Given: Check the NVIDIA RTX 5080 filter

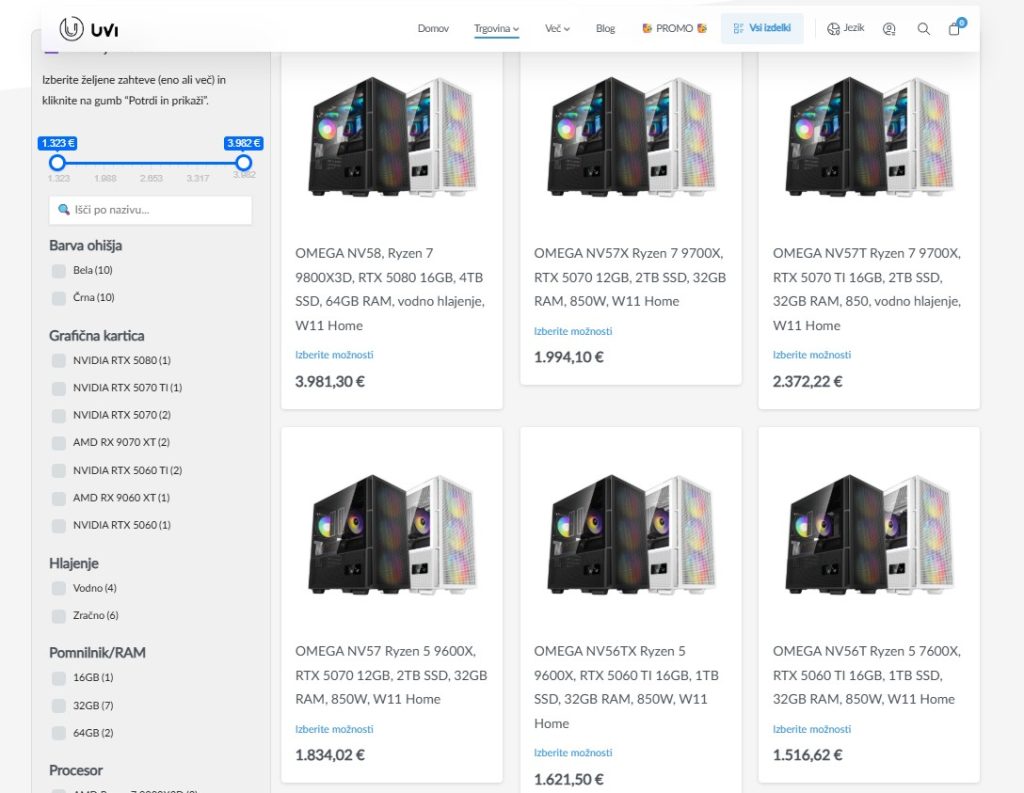Looking at the screenshot, I should [x=59, y=361].
